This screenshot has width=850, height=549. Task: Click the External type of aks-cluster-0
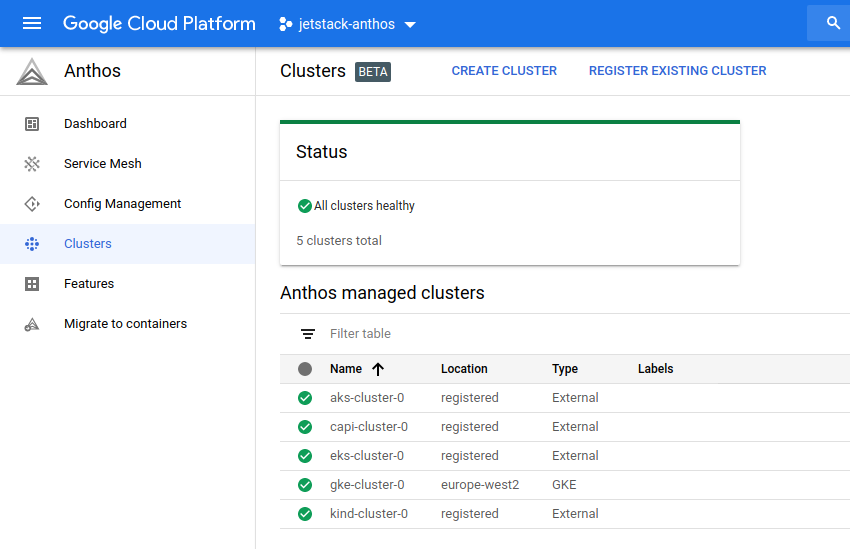coord(575,398)
